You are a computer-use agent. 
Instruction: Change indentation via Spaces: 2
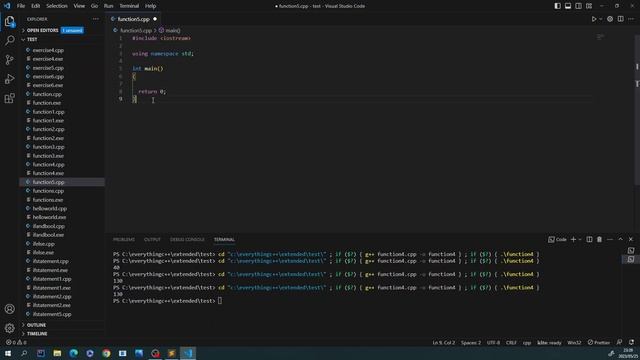click(471, 342)
